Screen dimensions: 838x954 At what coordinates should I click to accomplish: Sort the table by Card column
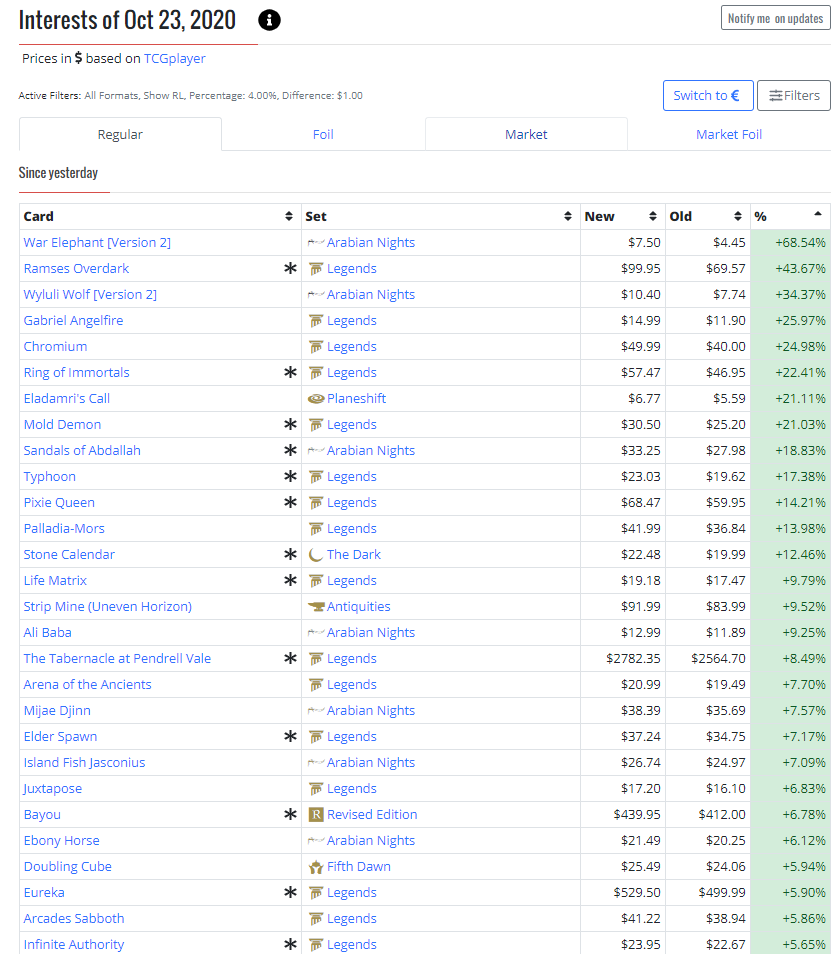point(288,217)
